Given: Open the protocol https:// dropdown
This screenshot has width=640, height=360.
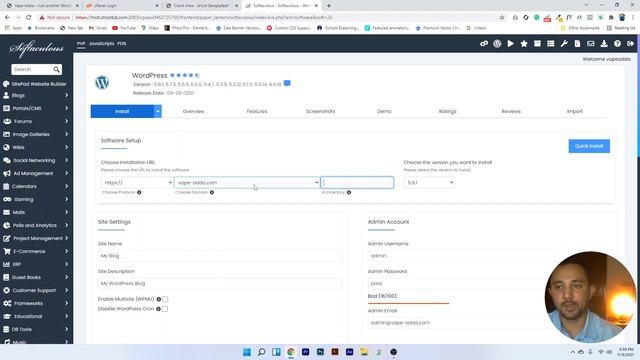Looking at the screenshot, I should pos(137,182).
